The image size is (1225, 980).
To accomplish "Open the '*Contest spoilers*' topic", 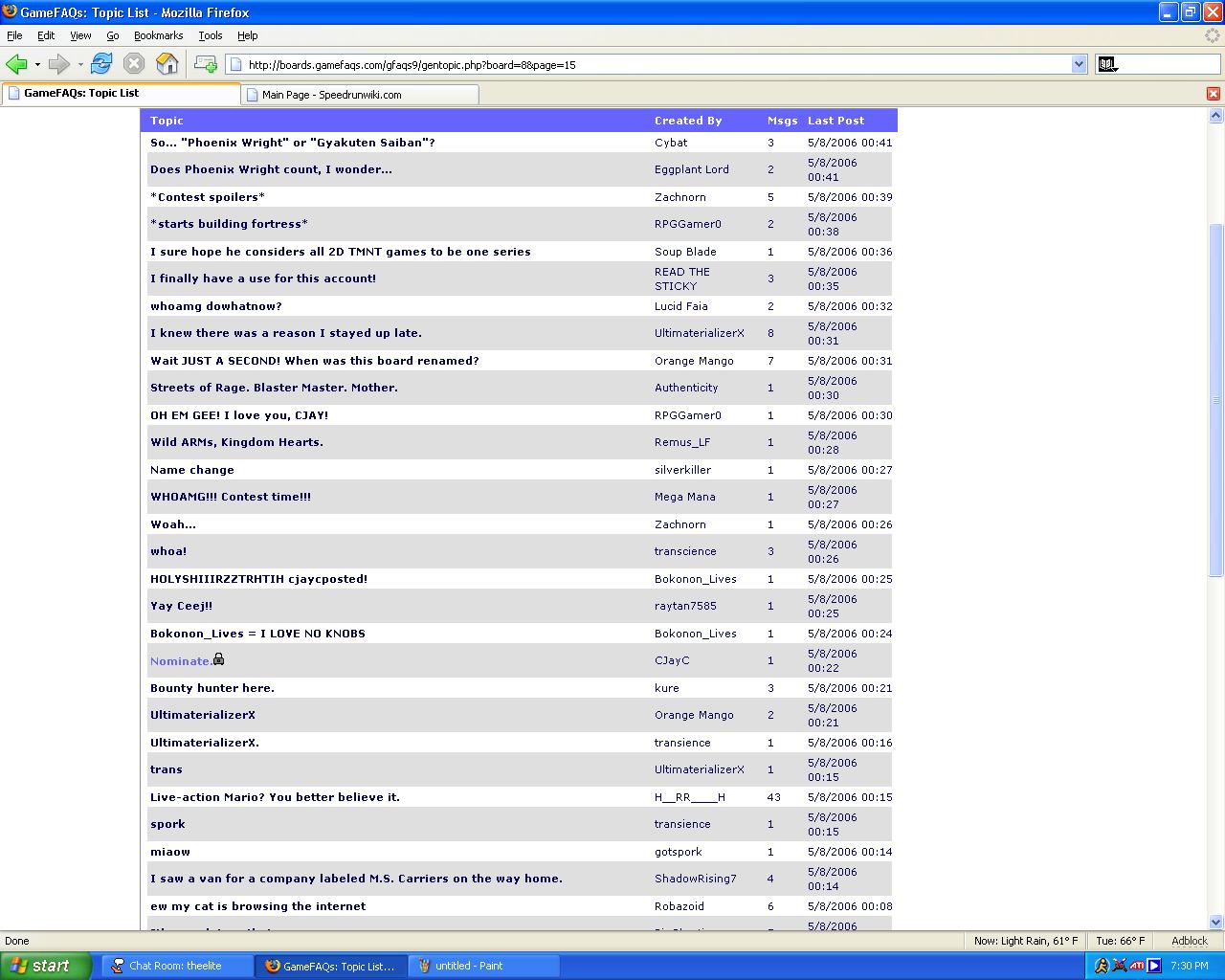I will click(208, 197).
